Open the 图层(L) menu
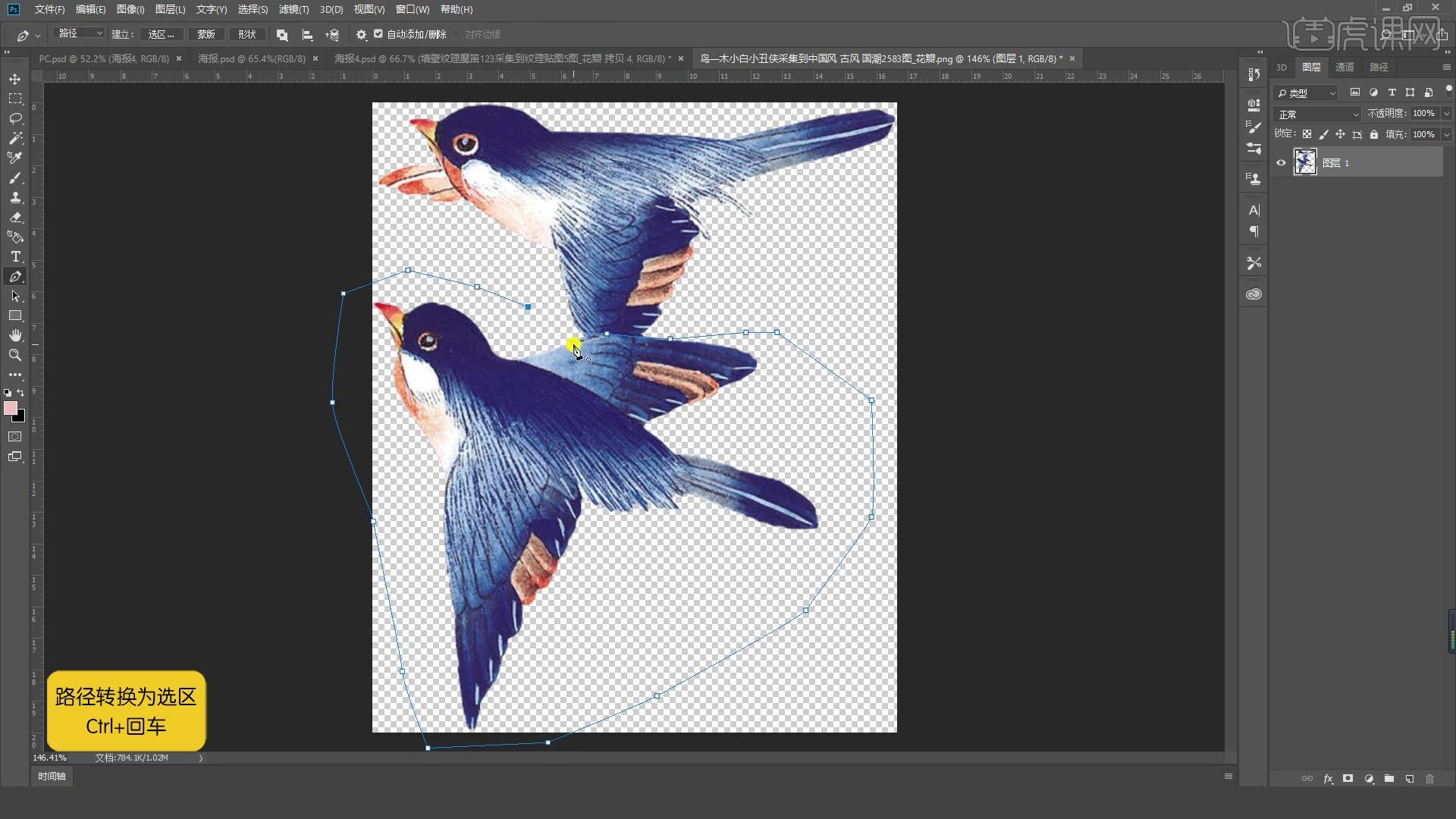Image resolution: width=1456 pixels, height=819 pixels. [170, 9]
